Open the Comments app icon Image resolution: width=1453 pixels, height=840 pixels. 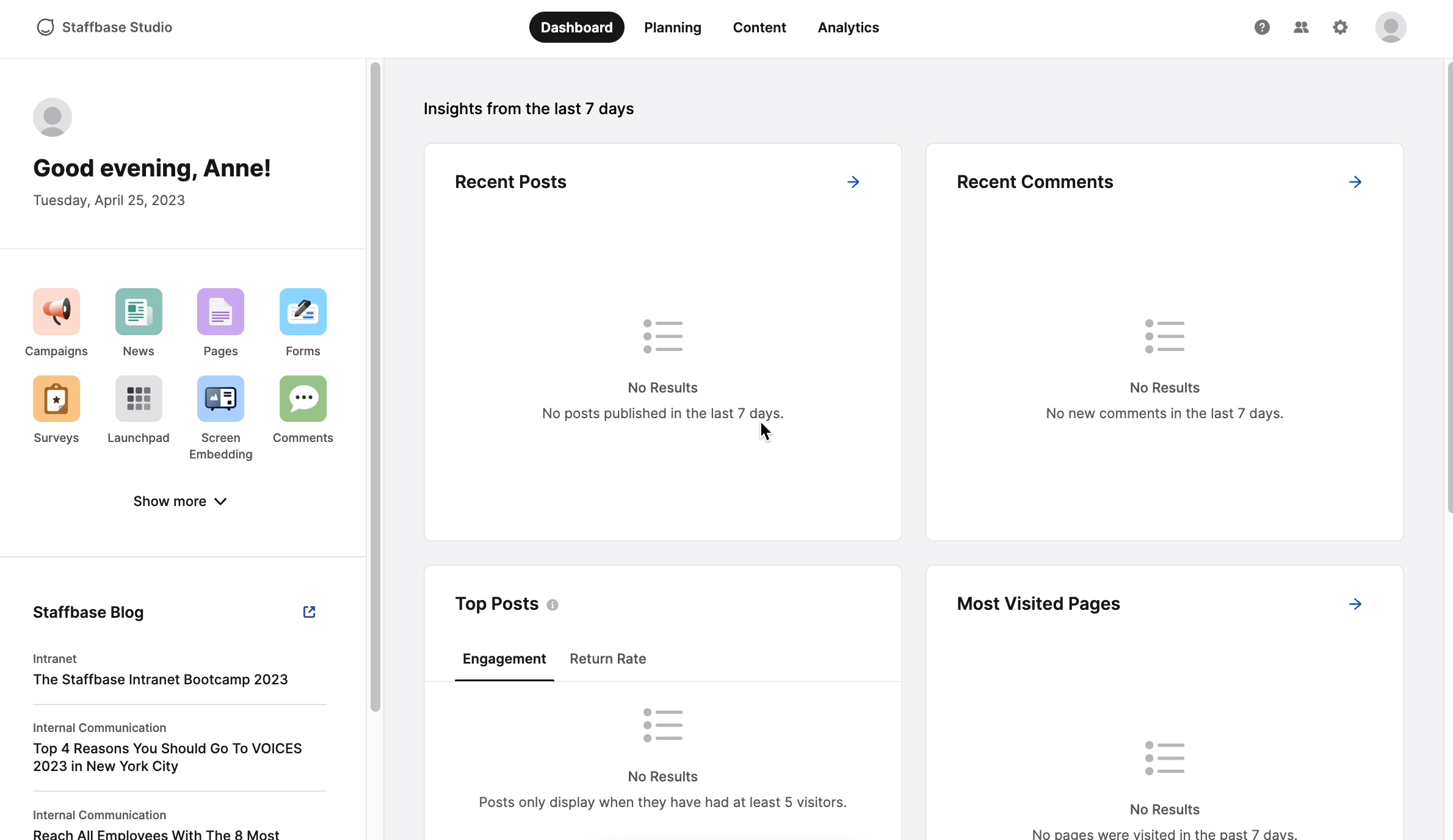coord(303,399)
